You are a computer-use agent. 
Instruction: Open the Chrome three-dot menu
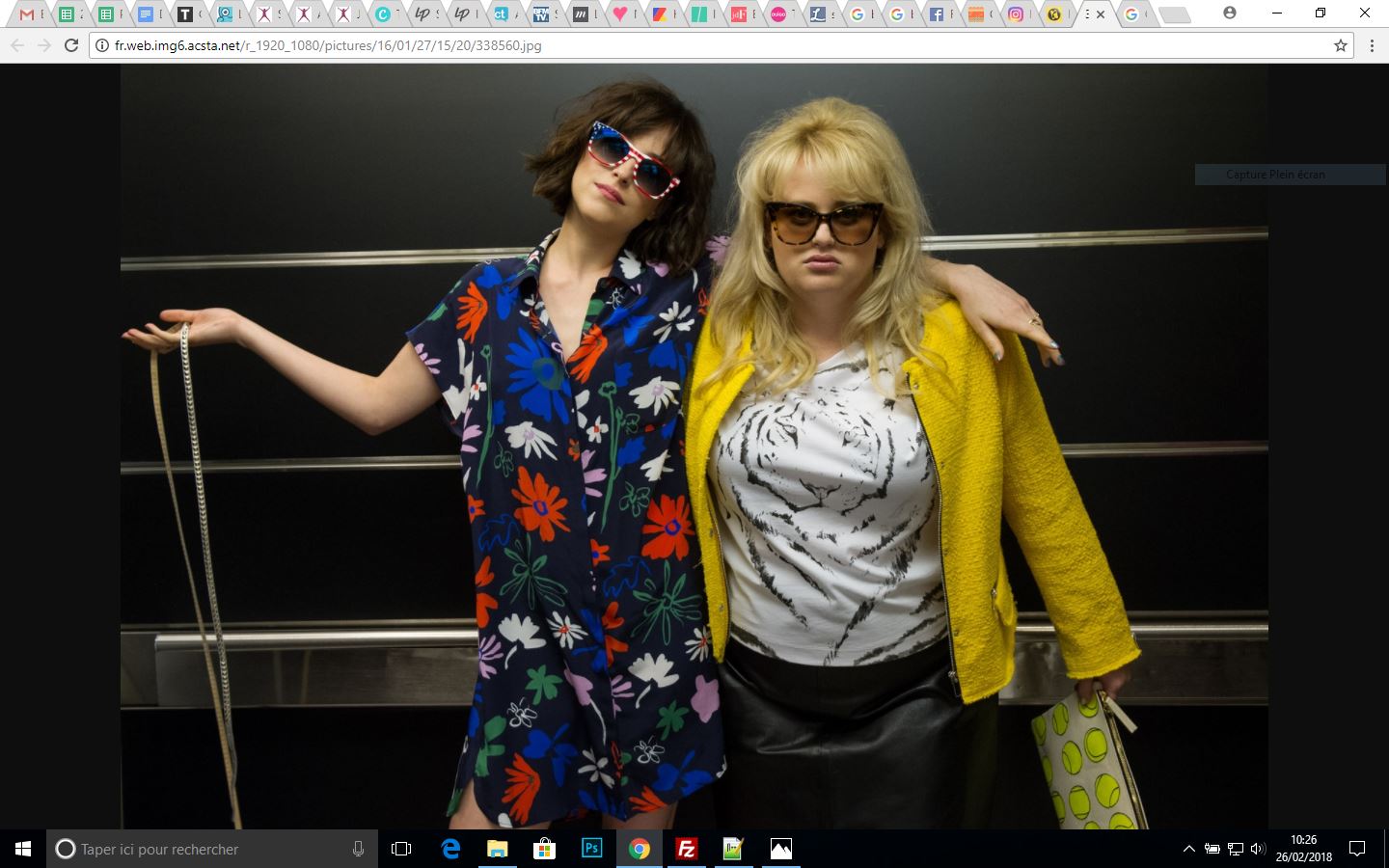pos(1372,45)
